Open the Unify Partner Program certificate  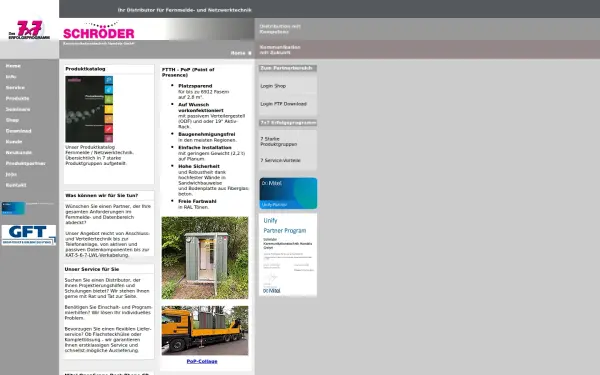click(288, 254)
